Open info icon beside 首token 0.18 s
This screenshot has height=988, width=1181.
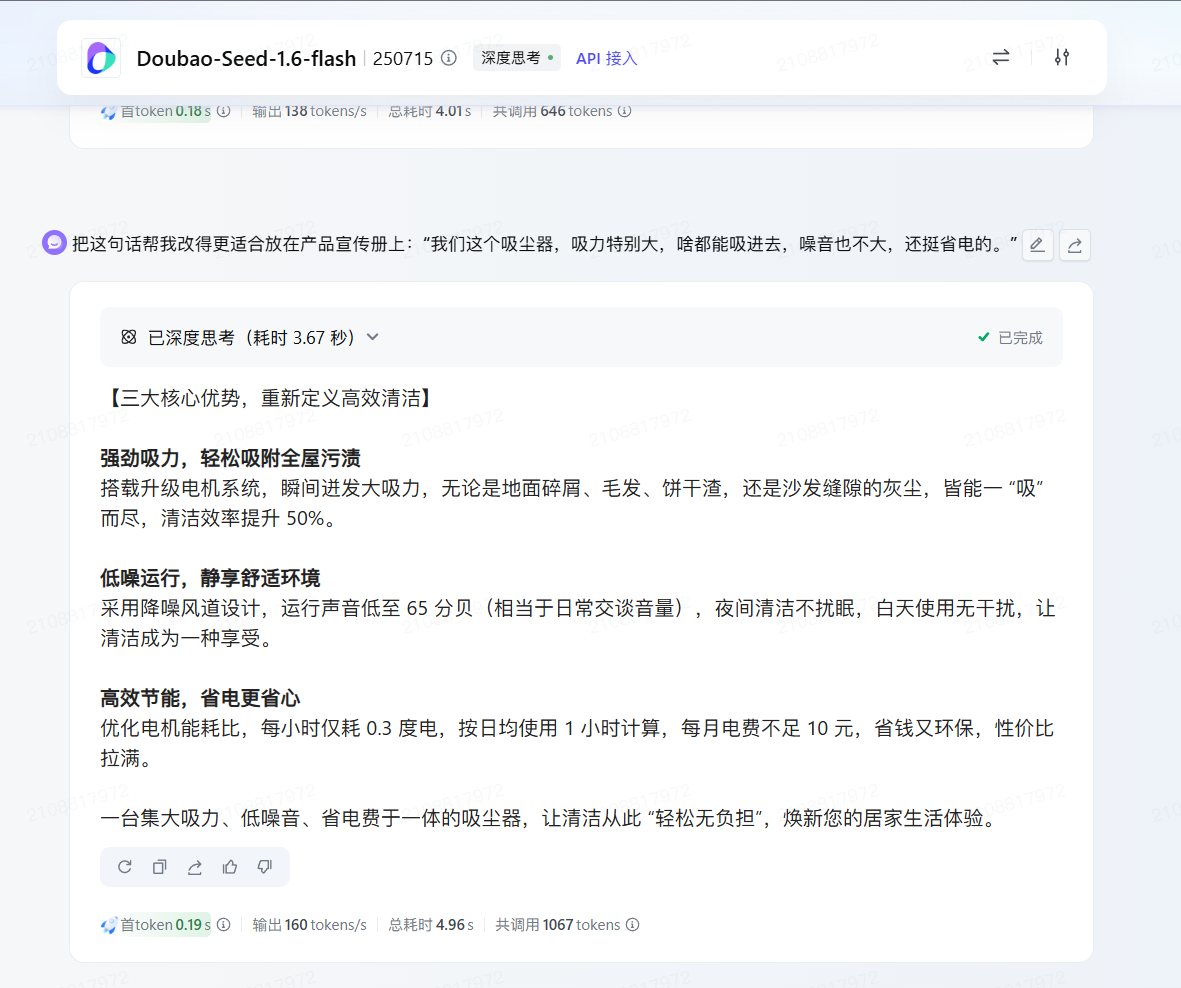(224, 111)
